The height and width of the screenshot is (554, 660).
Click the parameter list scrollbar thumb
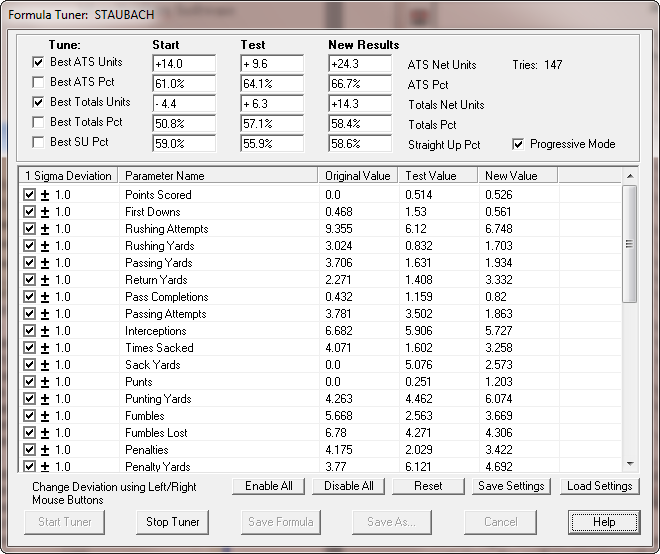click(x=629, y=244)
